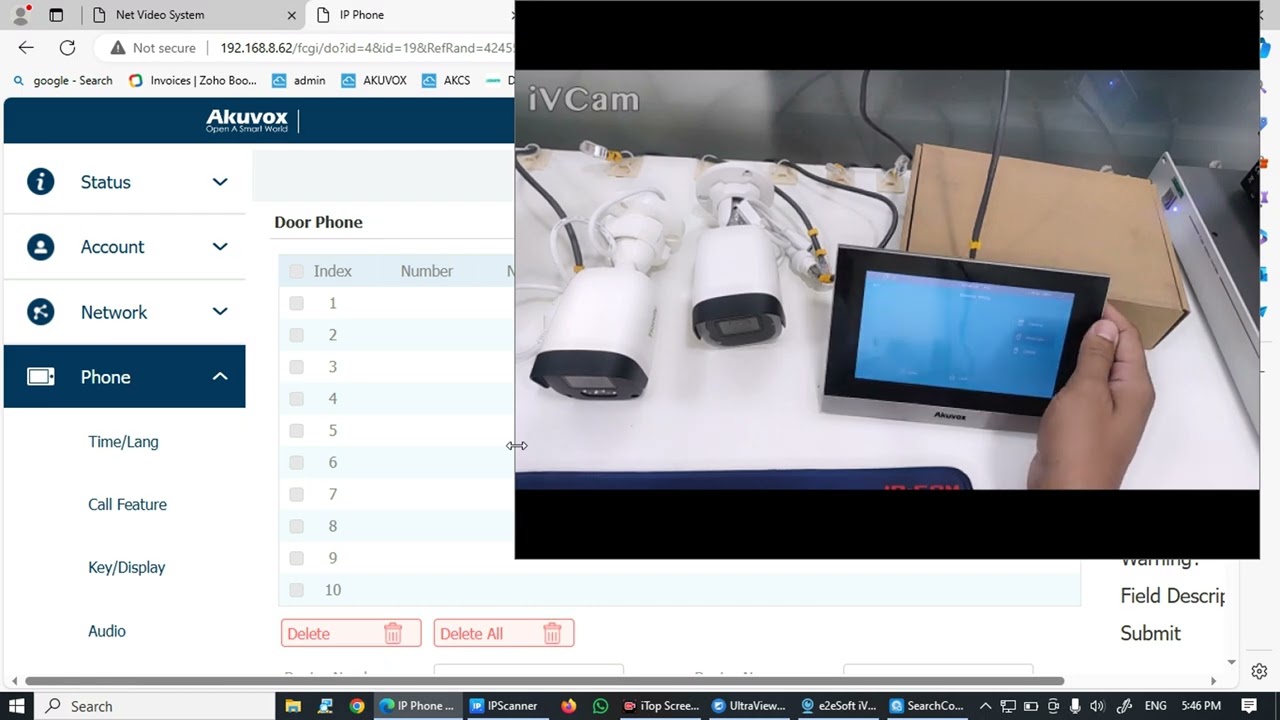Image resolution: width=1280 pixels, height=720 pixels.
Task: Tick the checkbox for row 3
Action: 296,367
